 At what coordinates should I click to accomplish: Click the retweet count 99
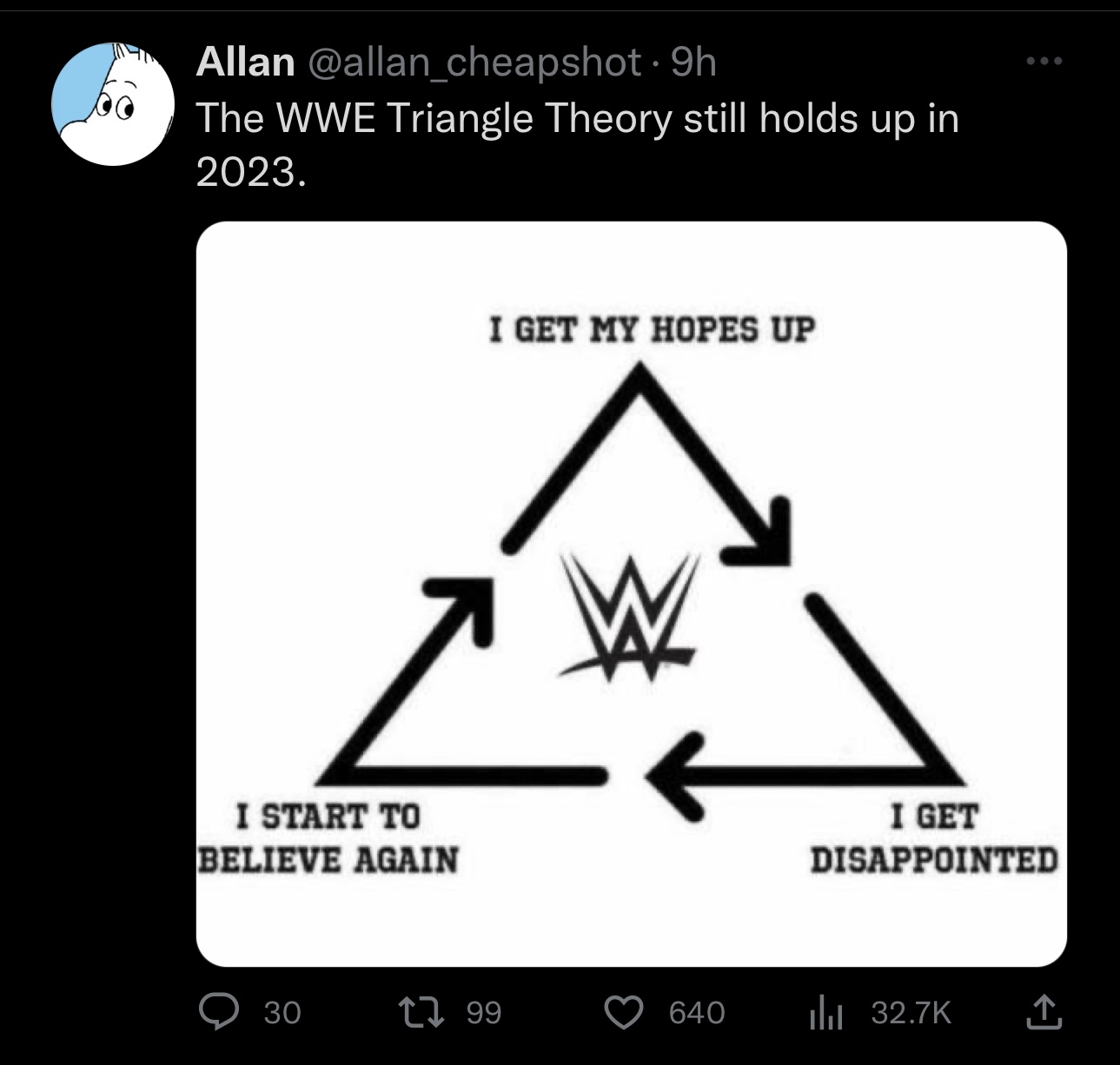pyautogui.click(x=484, y=1013)
